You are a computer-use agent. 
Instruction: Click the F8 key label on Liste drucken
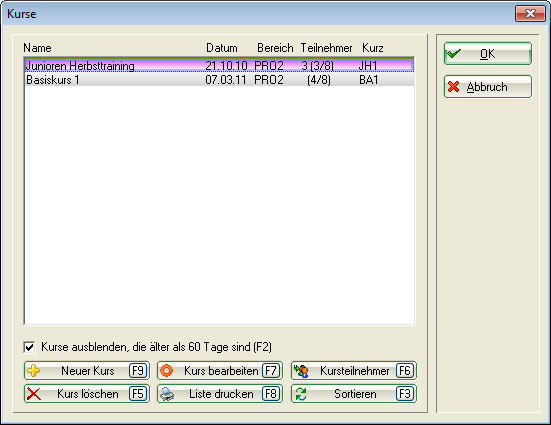[271, 394]
